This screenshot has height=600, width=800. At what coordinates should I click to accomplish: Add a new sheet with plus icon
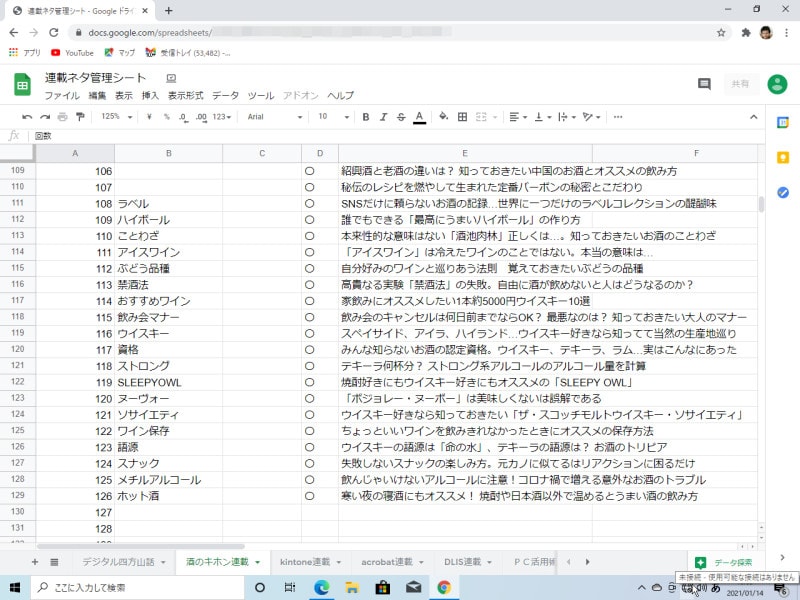[x=34, y=562]
